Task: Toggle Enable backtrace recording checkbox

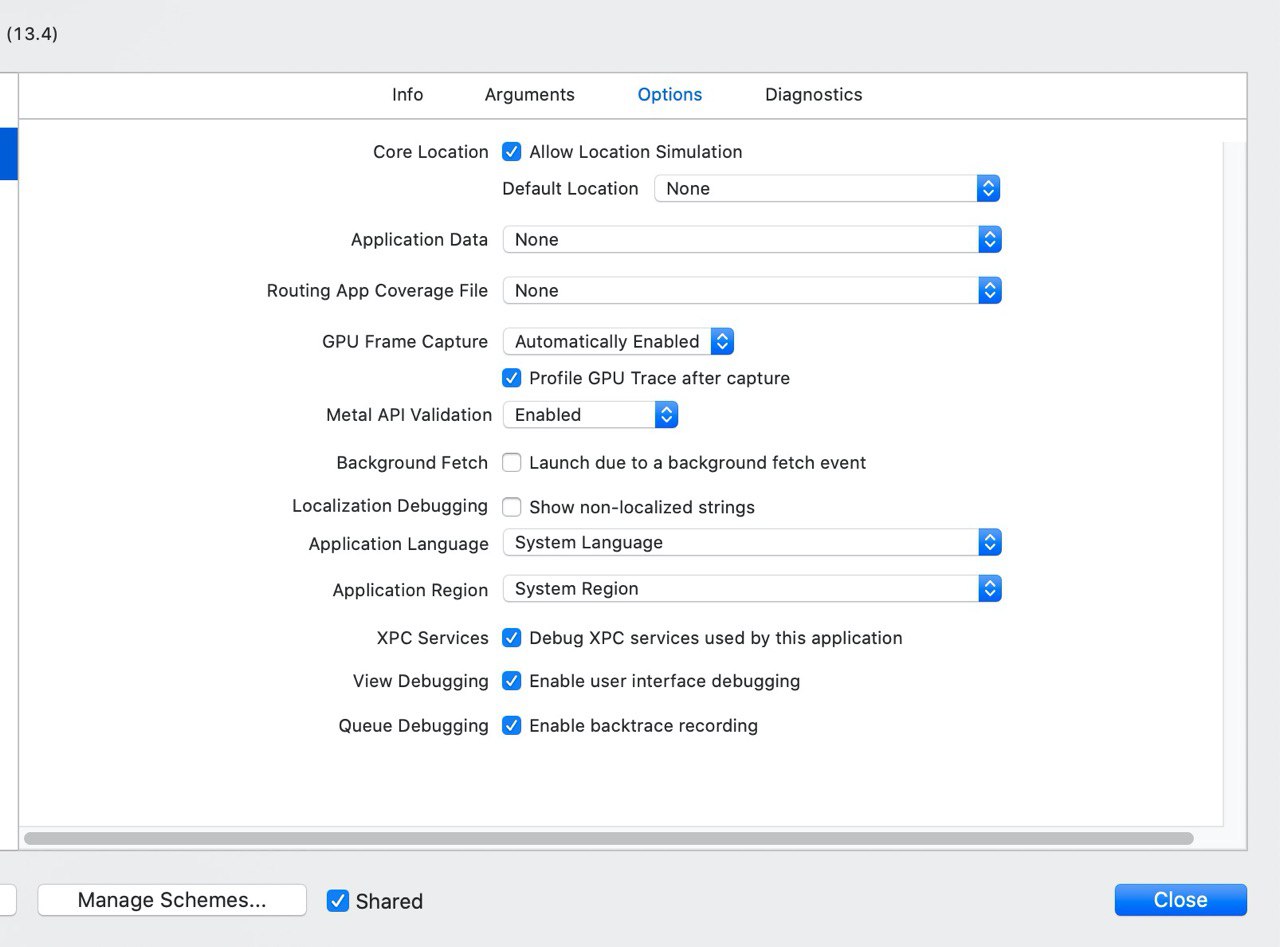Action: (511, 726)
